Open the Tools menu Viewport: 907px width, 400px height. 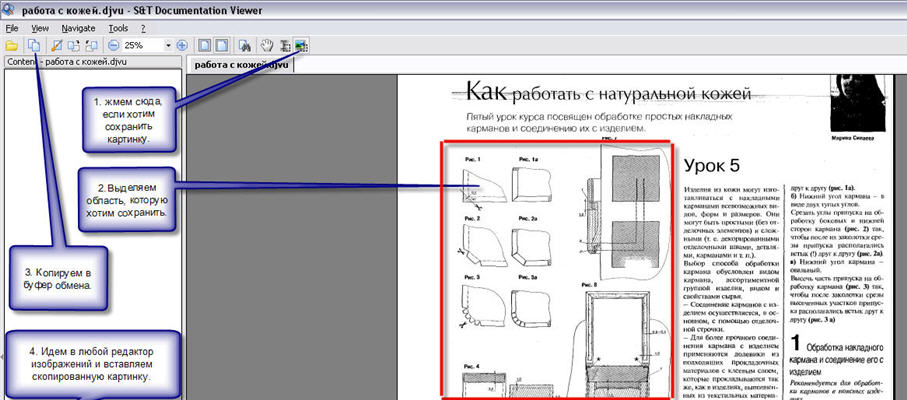(x=118, y=28)
